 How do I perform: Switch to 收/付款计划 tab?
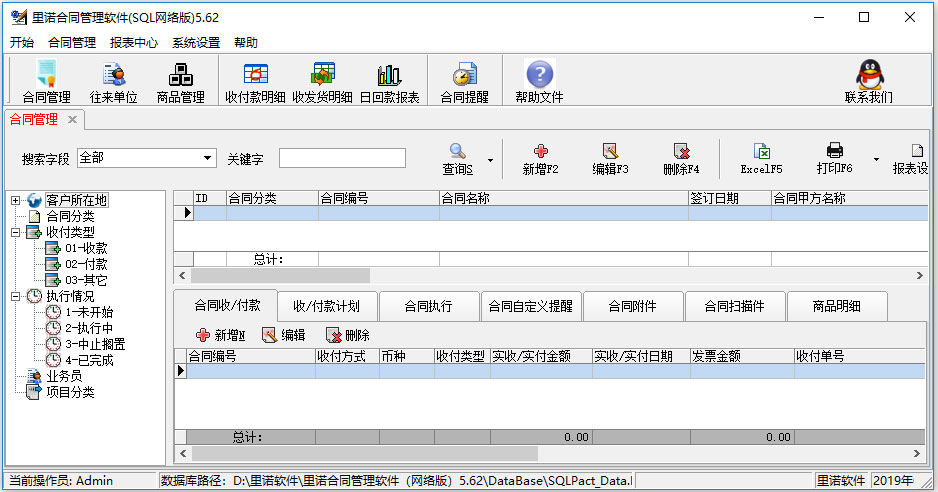pos(327,306)
